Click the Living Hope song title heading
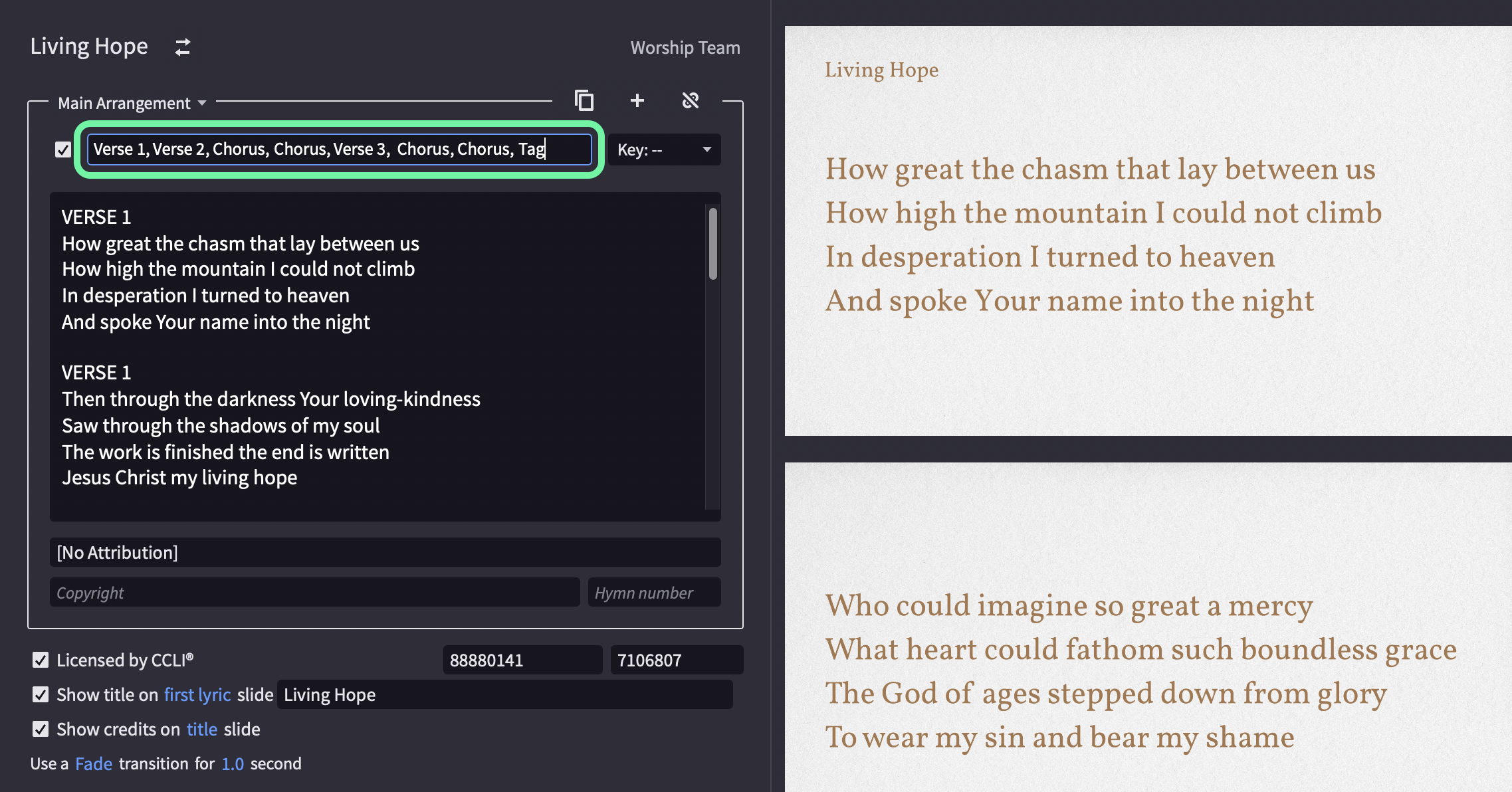This screenshot has height=792, width=1512. point(89,47)
